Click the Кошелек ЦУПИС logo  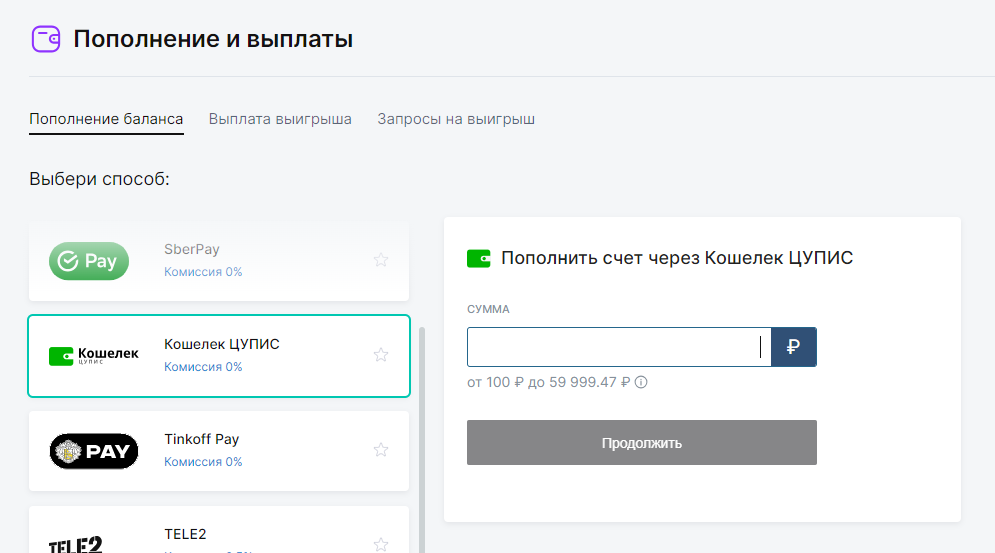tap(94, 356)
